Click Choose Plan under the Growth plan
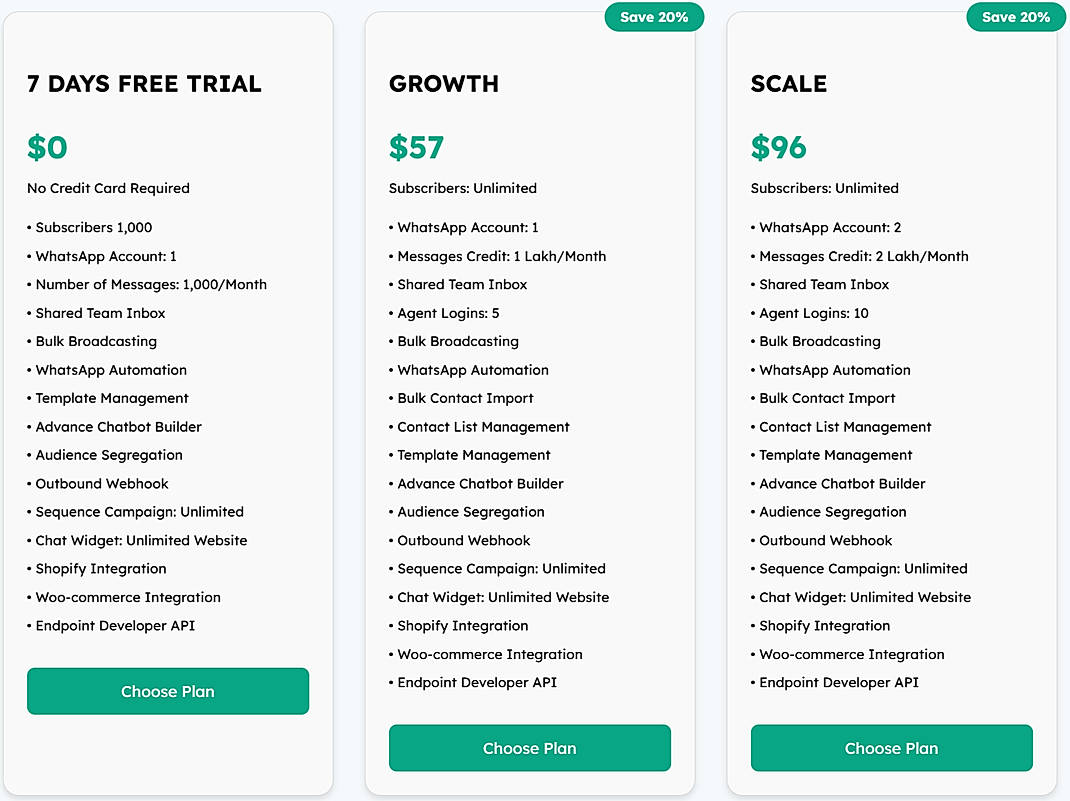This screenshot has width=1070, height=801. point(529,747)
